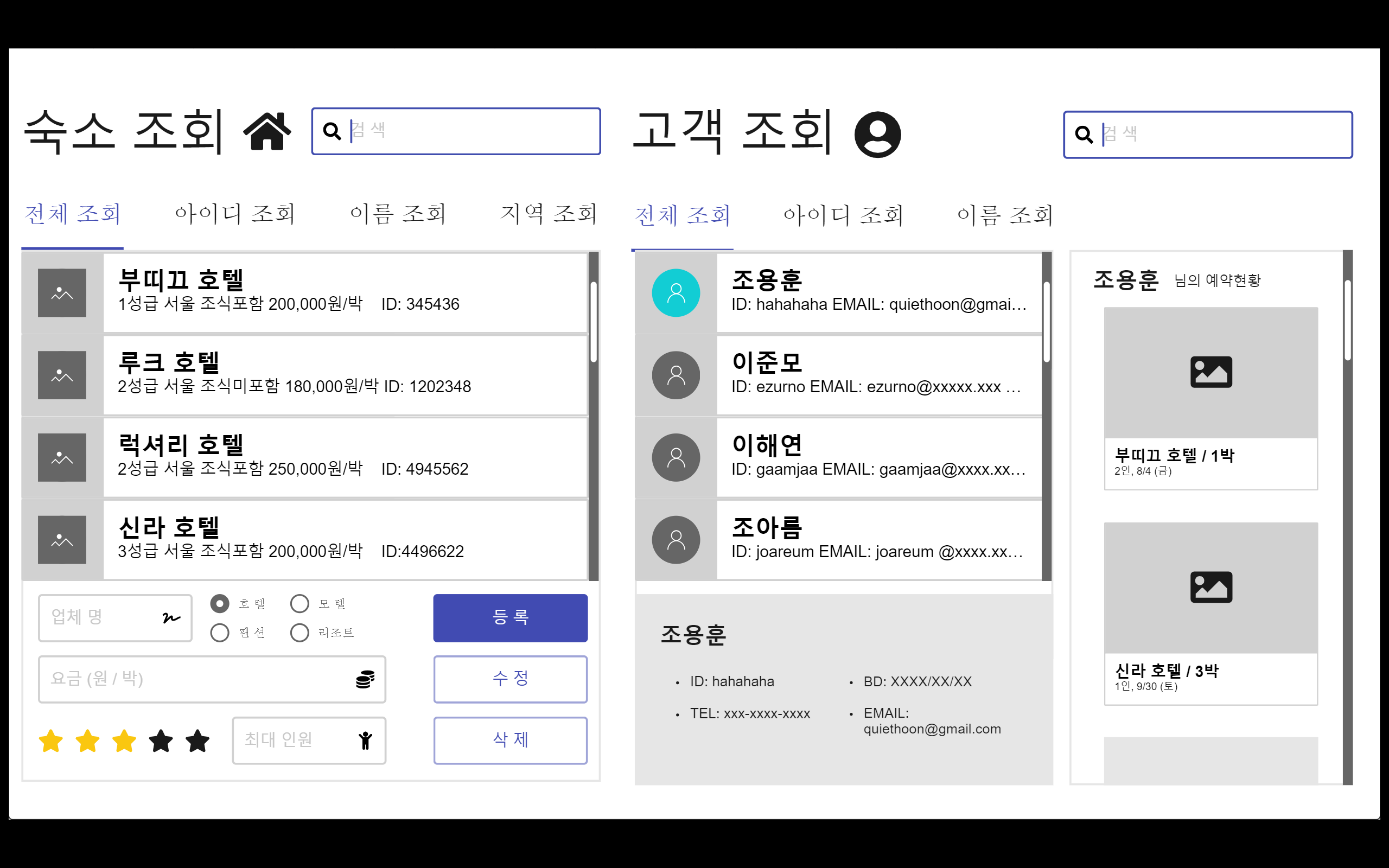Select the 루크 호텔 list row title
1389x868 pixels.
click(169, 362)
